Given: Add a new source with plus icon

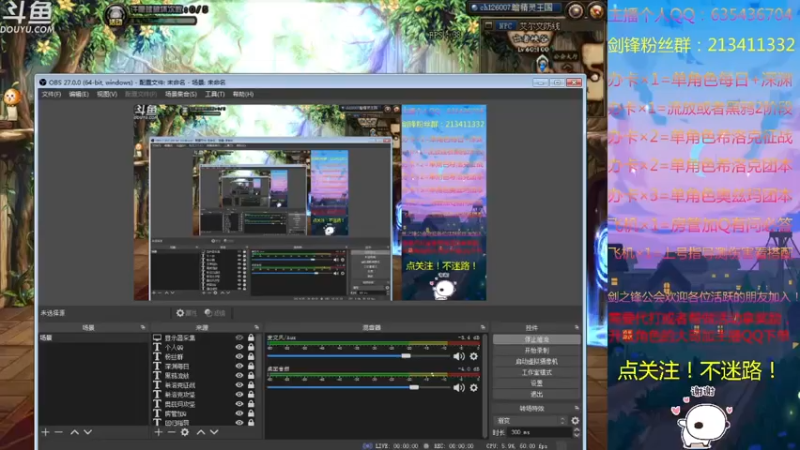Looking at the screenshot, I should pyautogui.click(x=158, y=432).
